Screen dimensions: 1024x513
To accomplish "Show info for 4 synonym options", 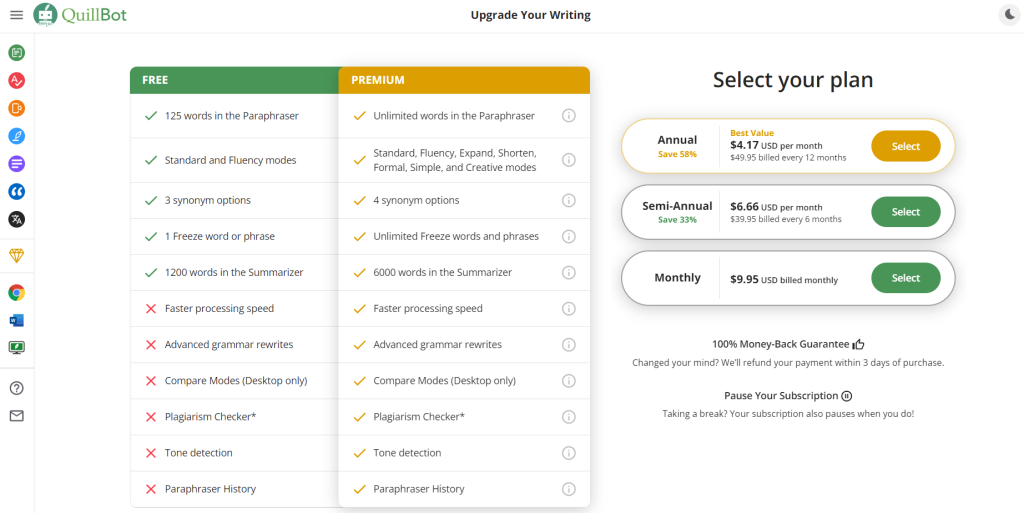I will (569, 200).
